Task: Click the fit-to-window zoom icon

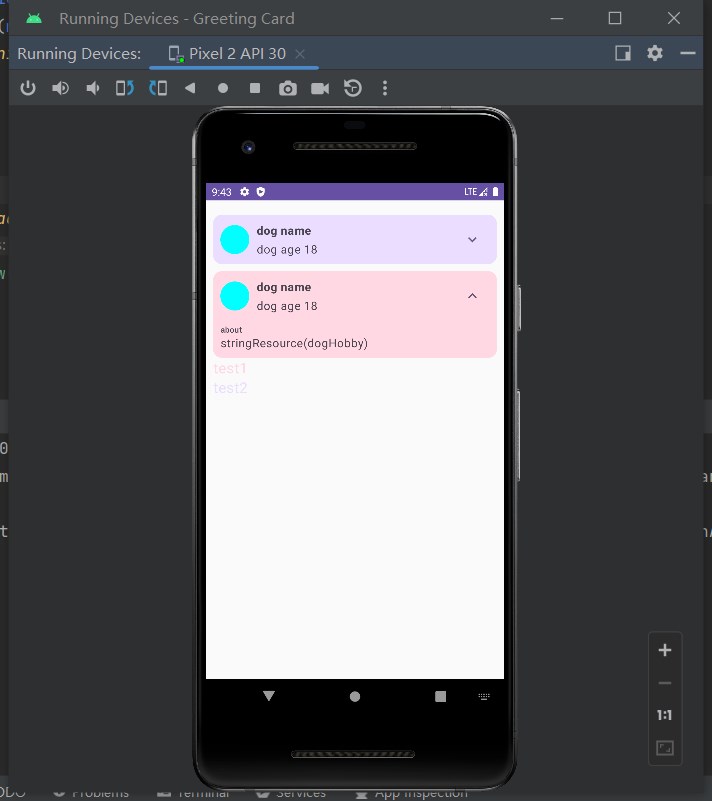Action: 664,748
